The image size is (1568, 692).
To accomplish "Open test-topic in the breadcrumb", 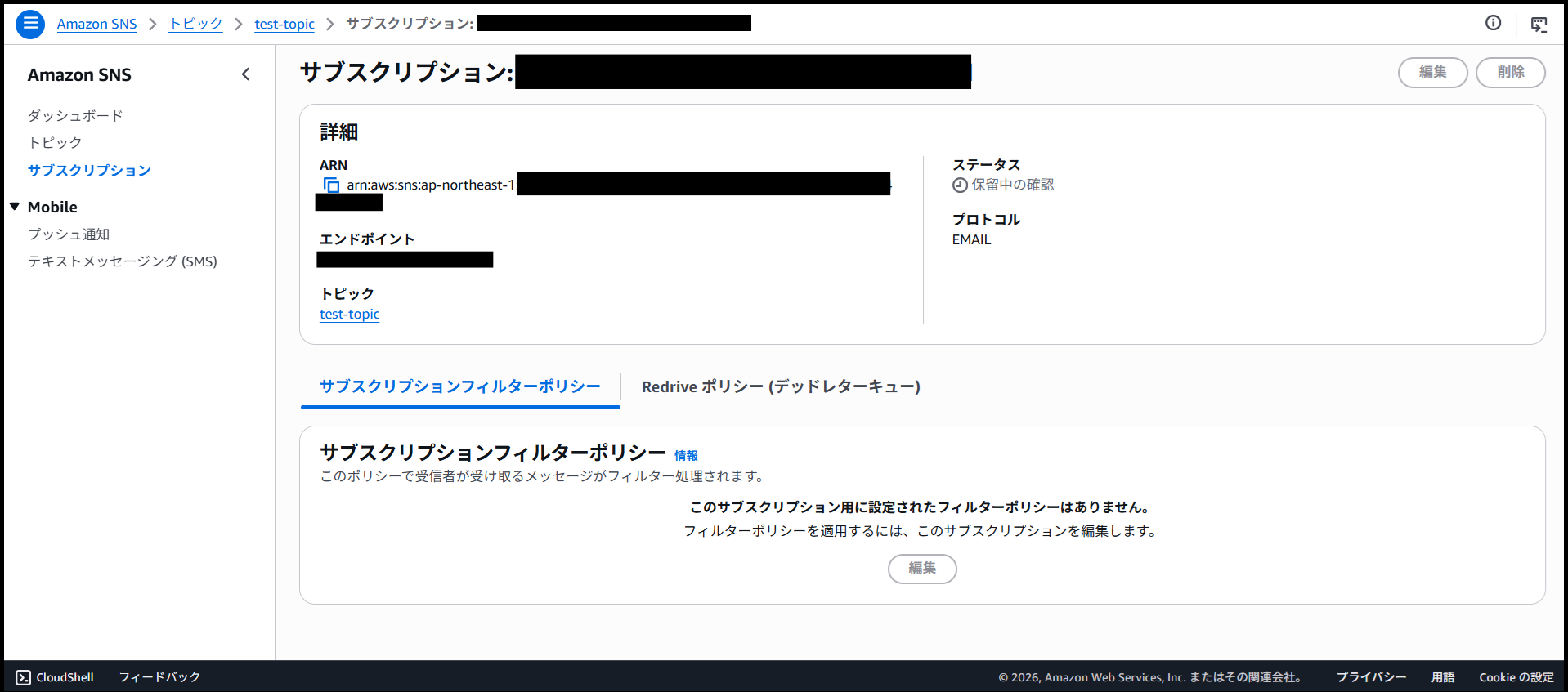I will (x=284, y=24).
